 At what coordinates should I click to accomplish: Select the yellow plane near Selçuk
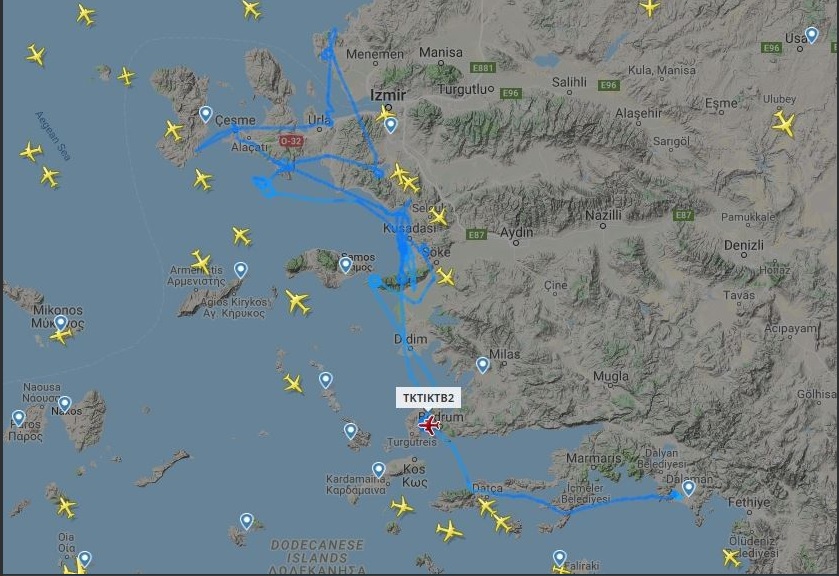(x=438, y=217)
